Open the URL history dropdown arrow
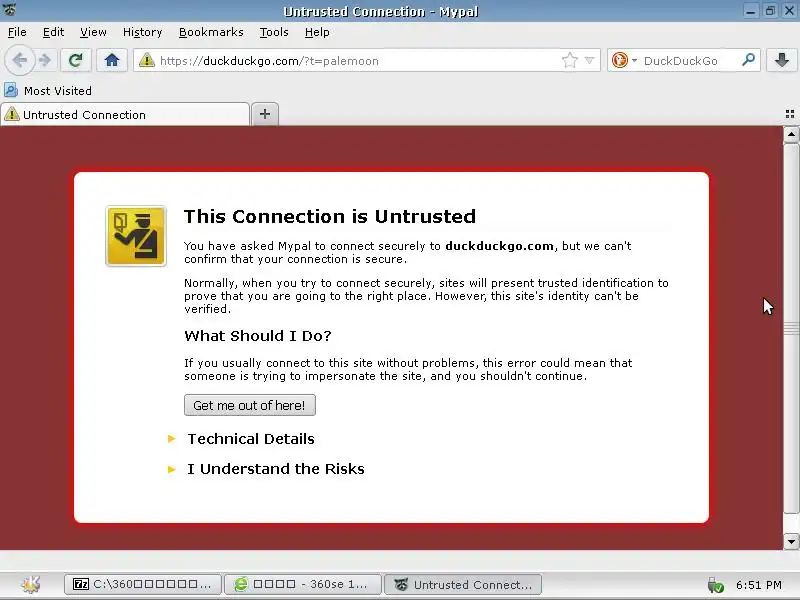This screenshot has height=600, width=800. tap(589, 60)
